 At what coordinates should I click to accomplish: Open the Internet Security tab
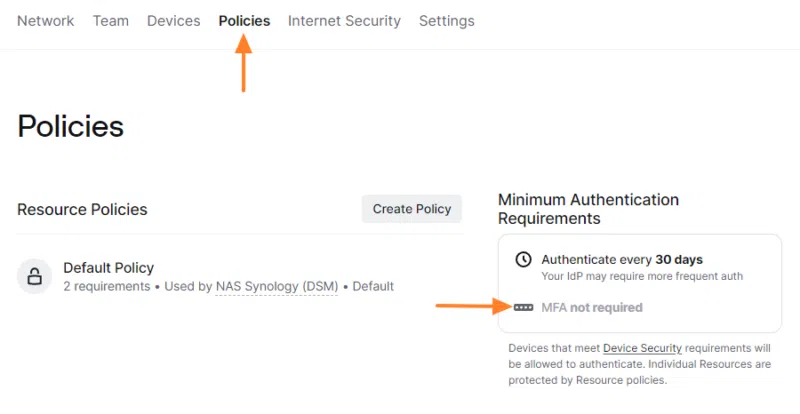(344, 20)
